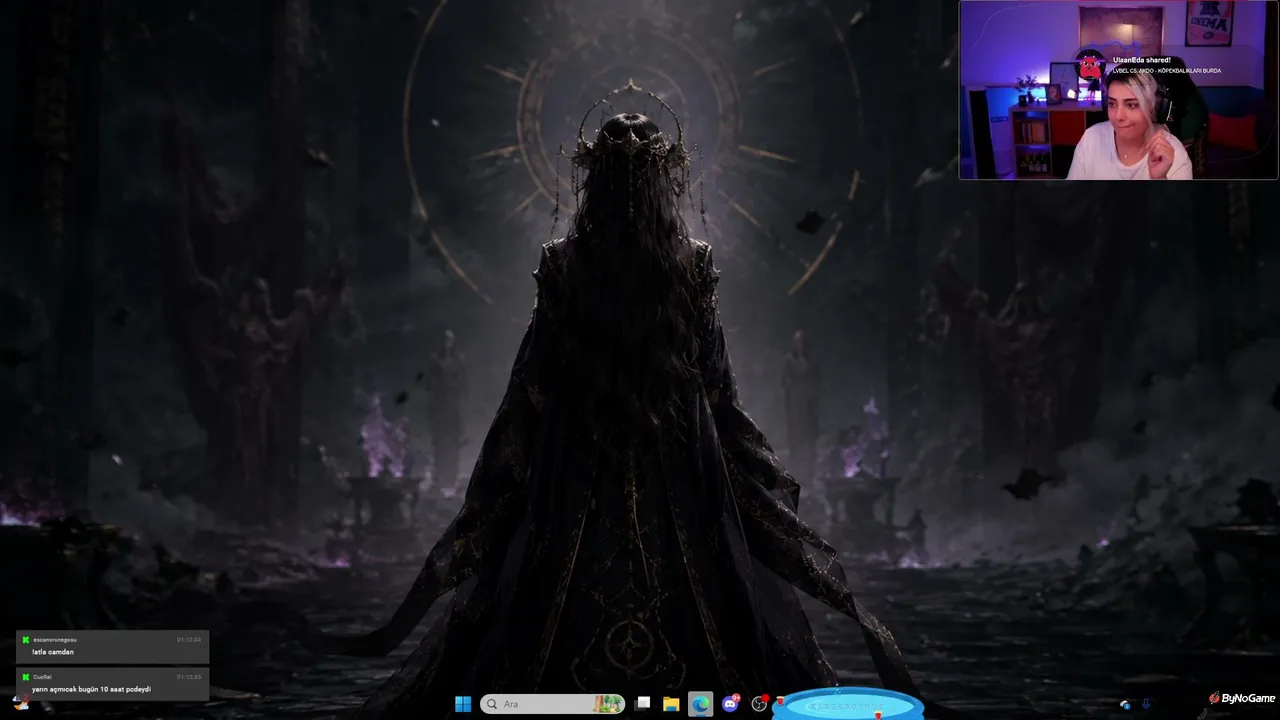Image resolution: width=1280 pixels, height=720 pixels.
Task: Click the chat message "latla camdan"
Action: pyautogui.click(x=53, y=652)
